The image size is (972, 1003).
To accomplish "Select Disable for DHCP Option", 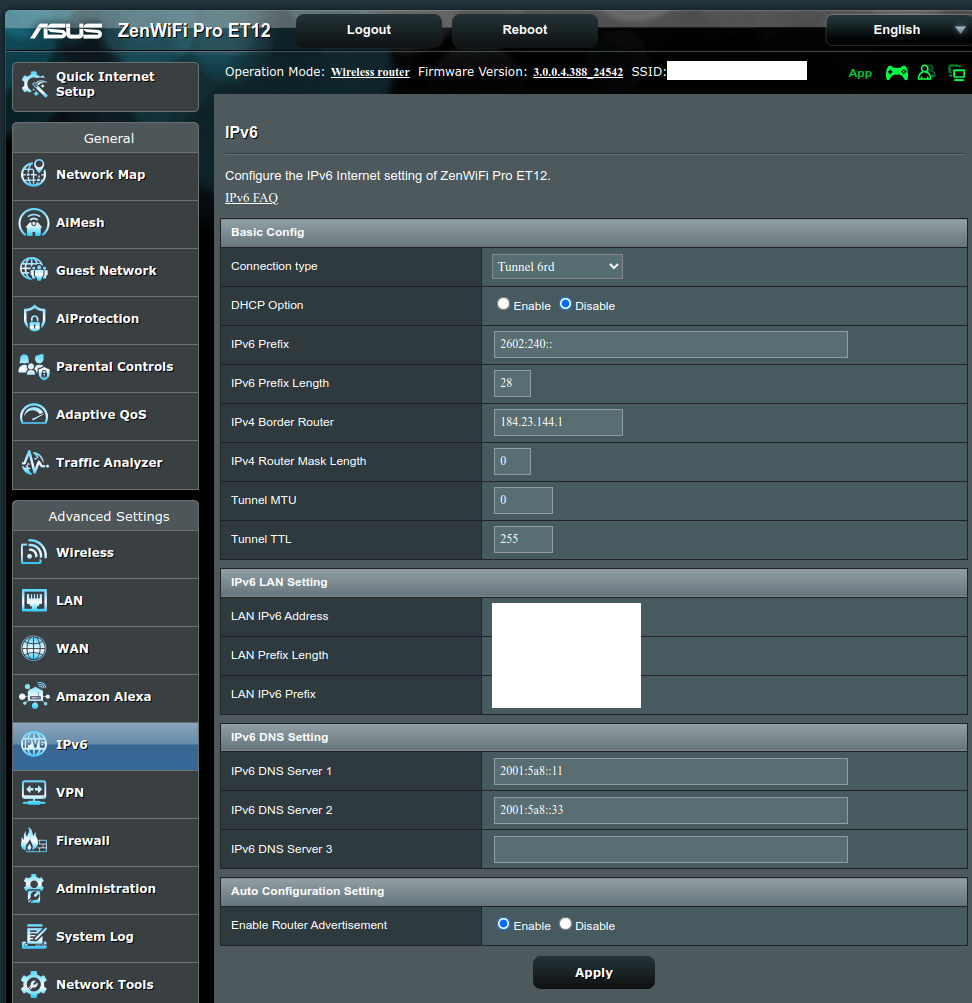I will 565,304.
